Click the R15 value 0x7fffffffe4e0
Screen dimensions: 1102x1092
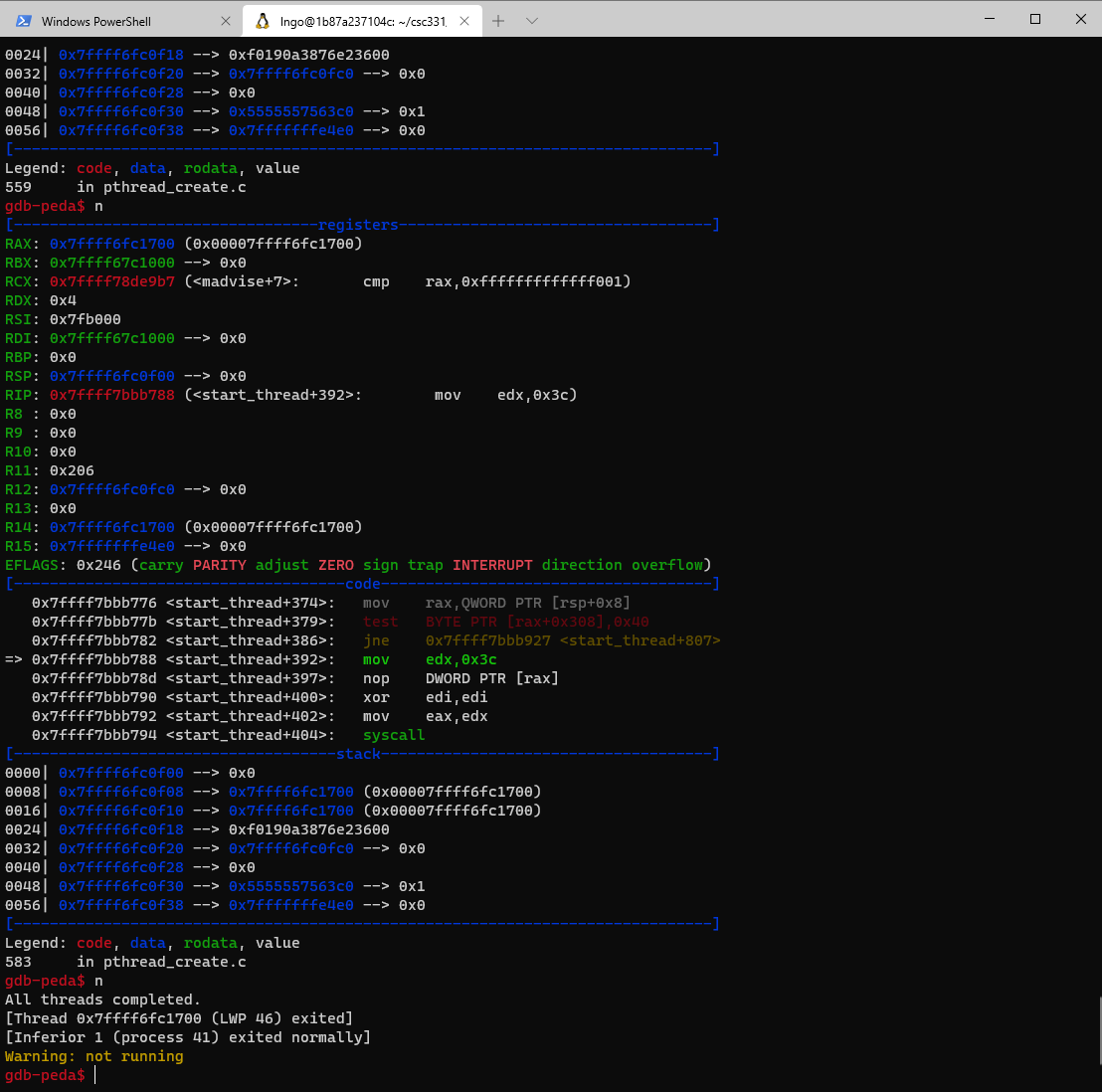click(111, 546)
